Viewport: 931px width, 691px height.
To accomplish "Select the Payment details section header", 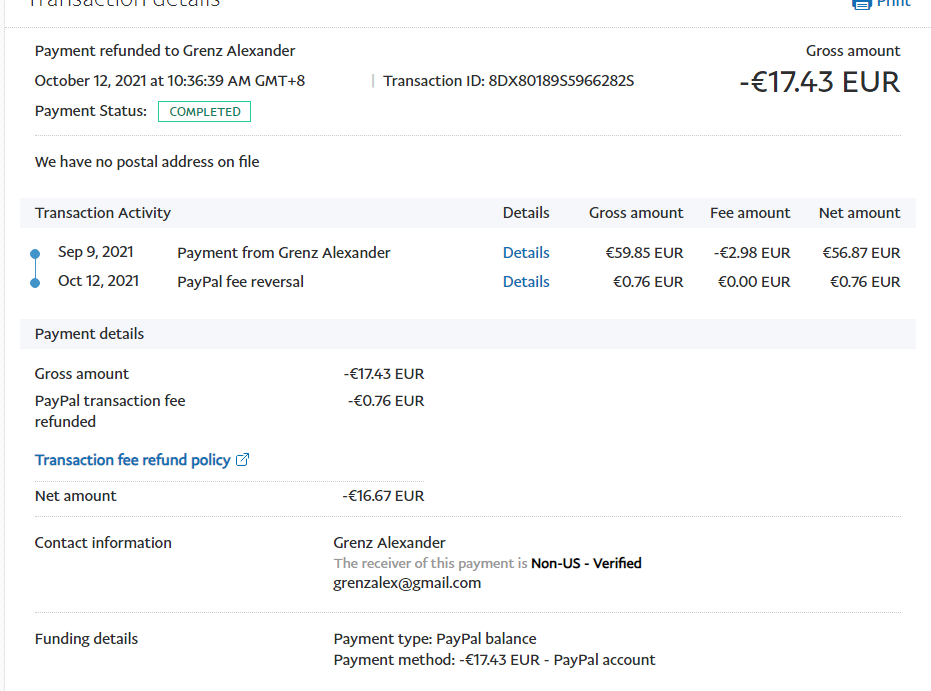I will pos(89,334).
